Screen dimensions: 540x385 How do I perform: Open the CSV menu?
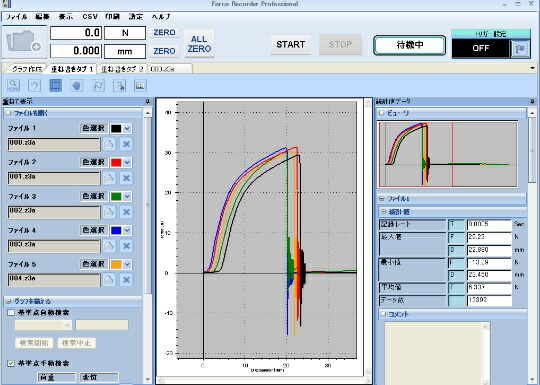coord(90,17)
